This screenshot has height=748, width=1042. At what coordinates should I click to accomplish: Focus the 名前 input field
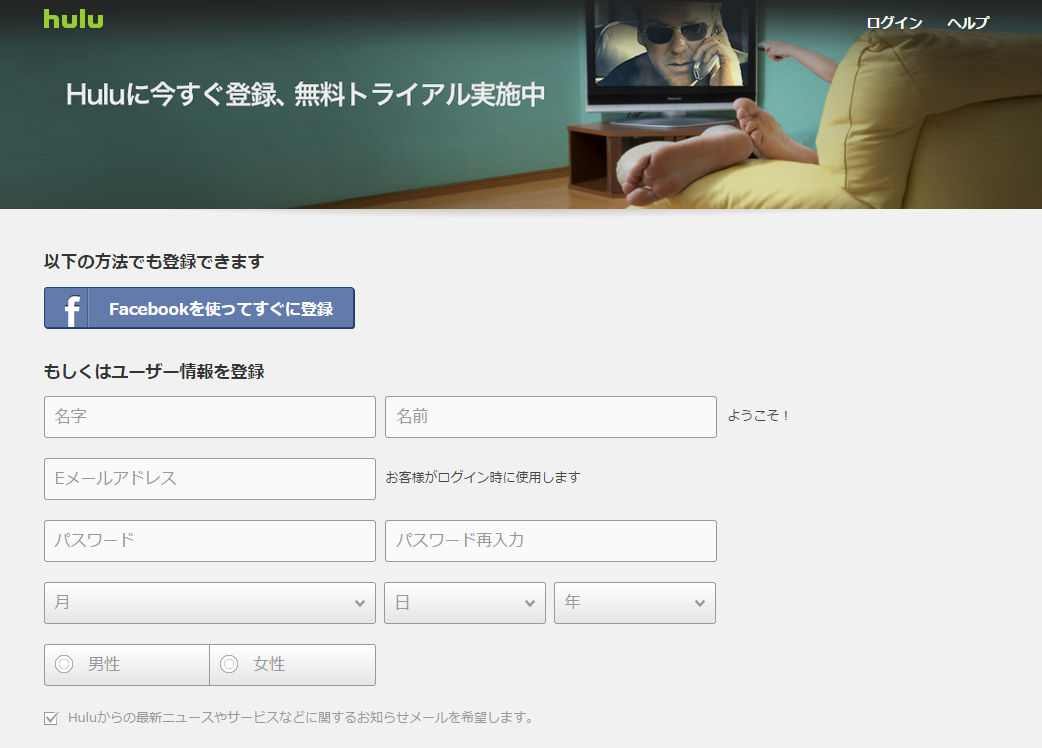[x=551, y=417]
